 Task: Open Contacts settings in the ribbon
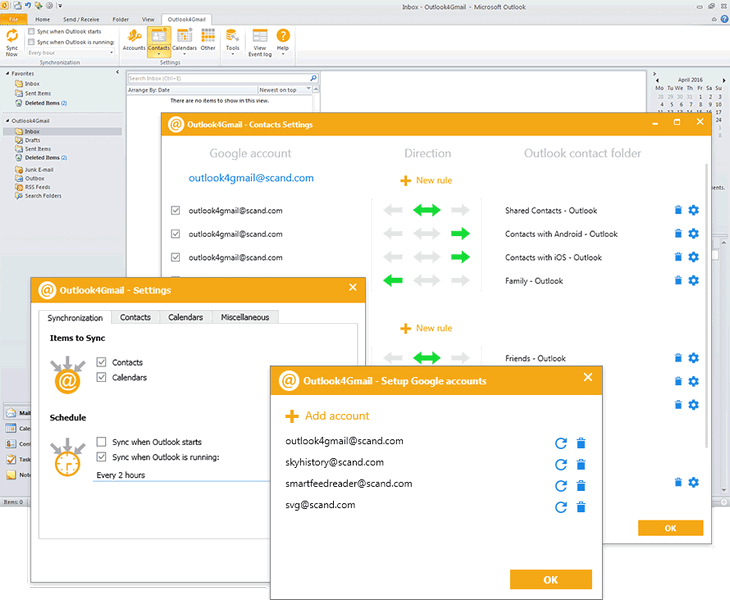click(x=159, y=42)
